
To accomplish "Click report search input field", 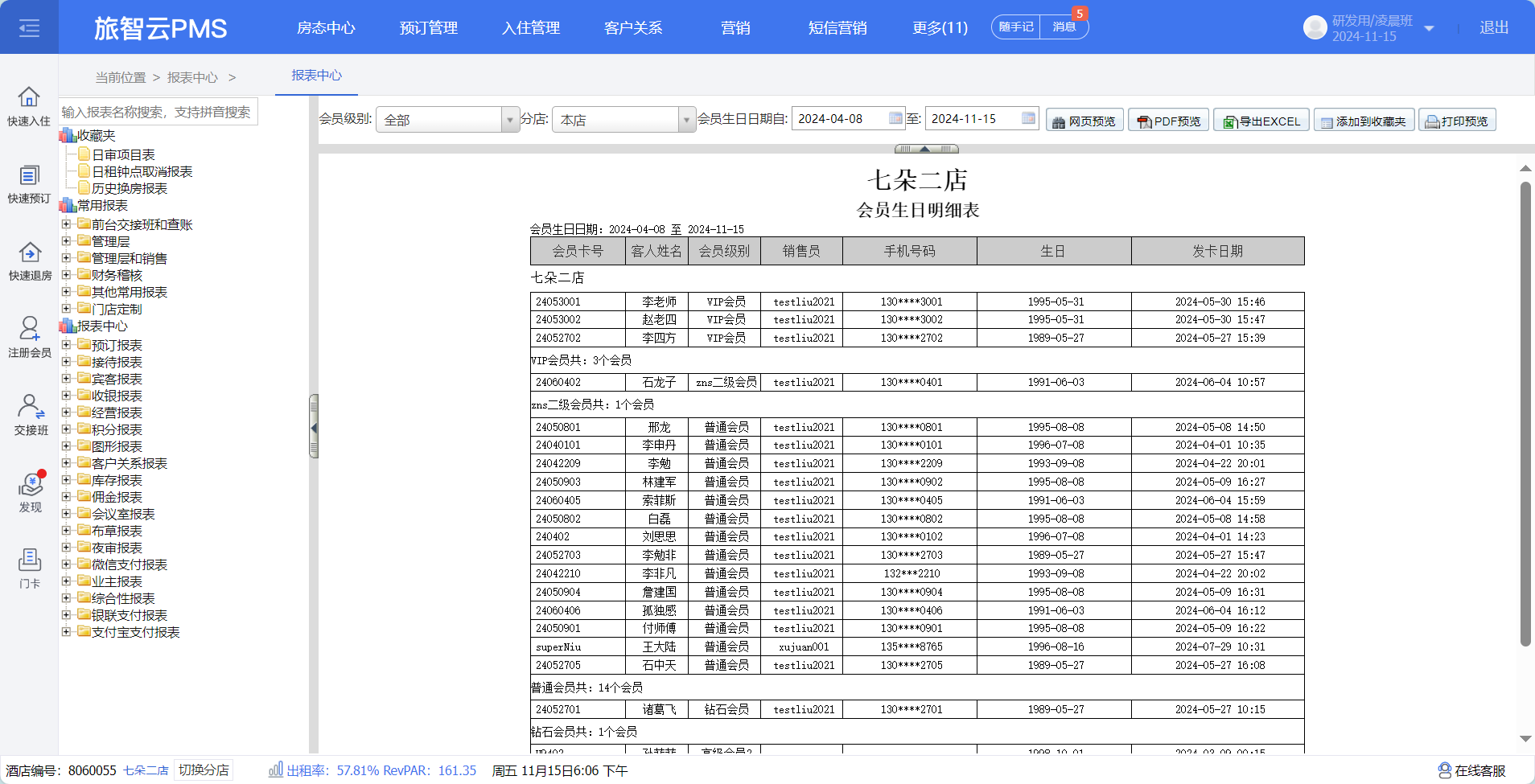I will [158, 112].
